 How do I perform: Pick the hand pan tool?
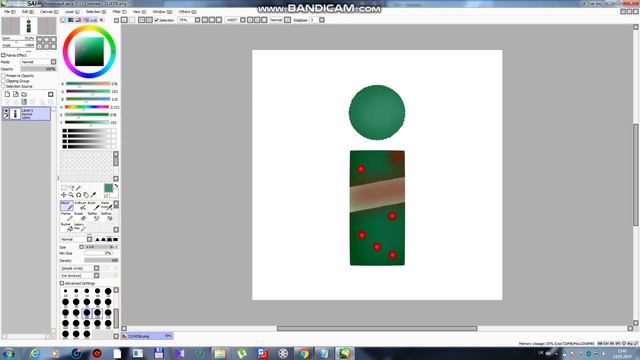click(86, 195)
